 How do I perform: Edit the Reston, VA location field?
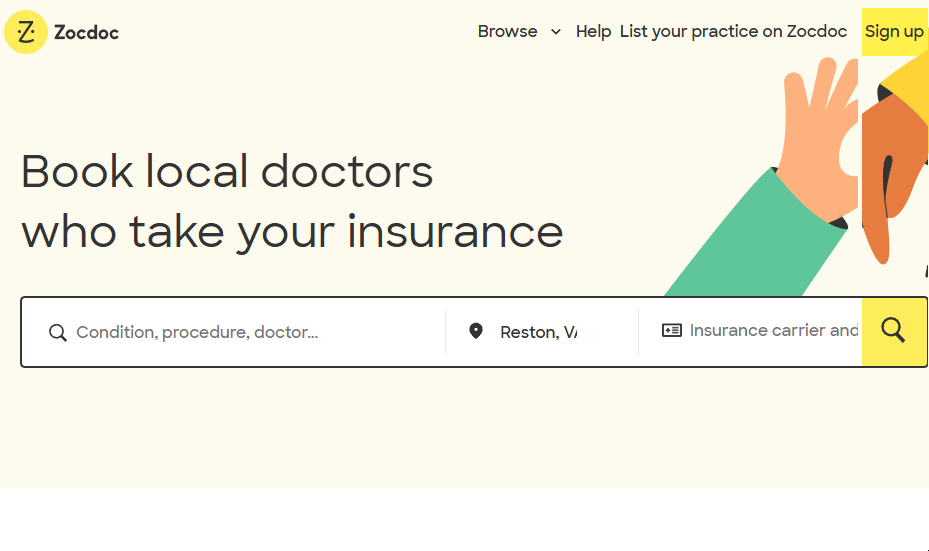(539, 332)
